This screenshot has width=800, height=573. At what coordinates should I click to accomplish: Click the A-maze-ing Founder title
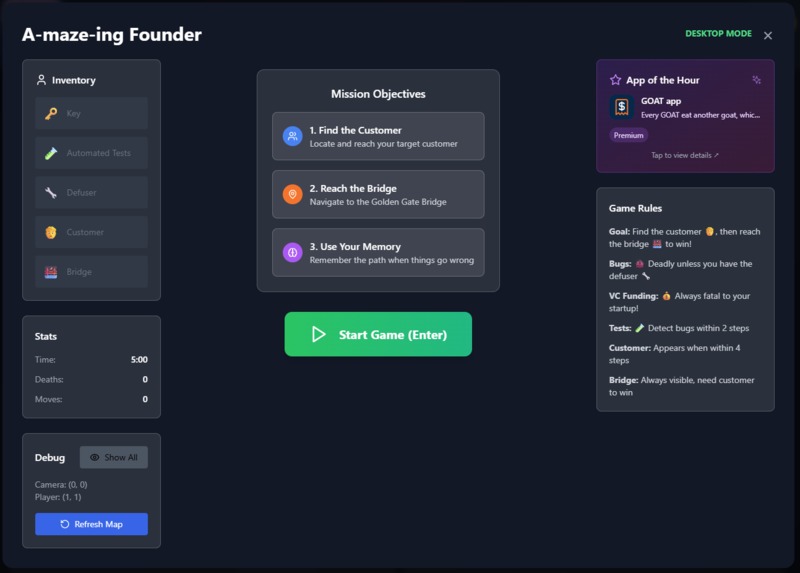(x=112, y=35)
